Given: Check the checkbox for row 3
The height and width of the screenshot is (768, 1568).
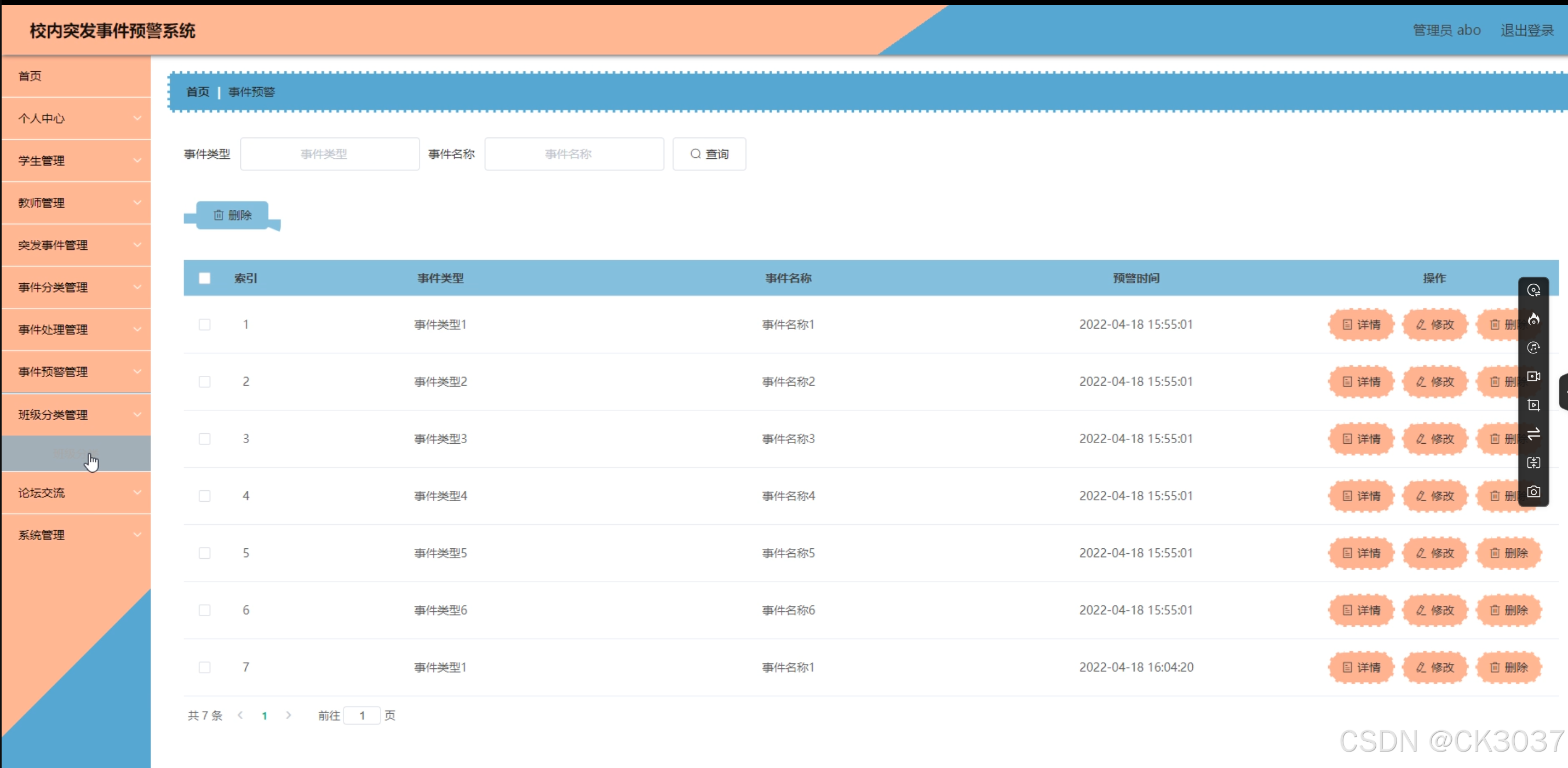Looking at the screenshot, I should pos(204,439).
